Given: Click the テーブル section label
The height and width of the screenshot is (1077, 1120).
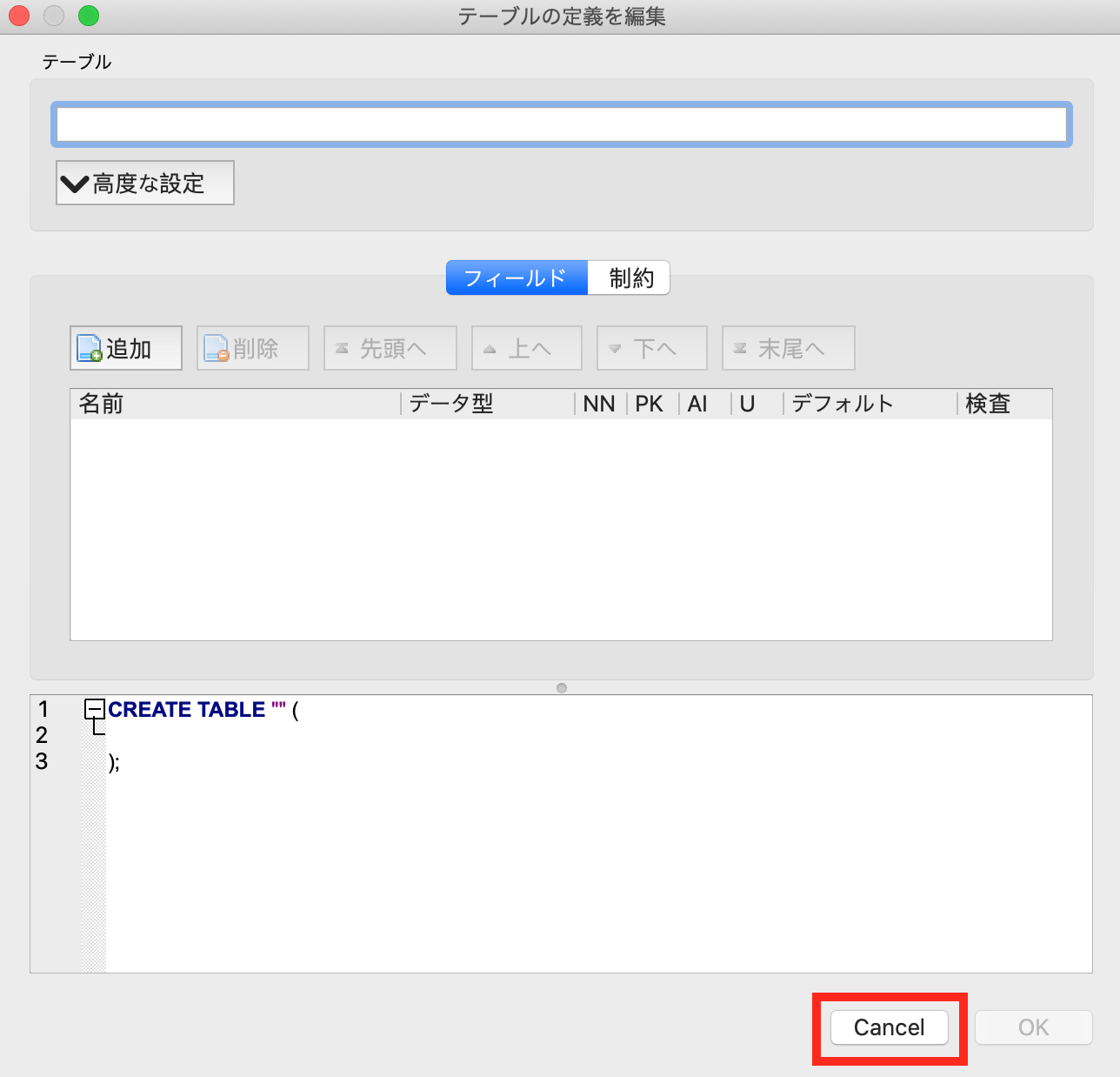Looking at the screenshot, I should tap(77, 62).
